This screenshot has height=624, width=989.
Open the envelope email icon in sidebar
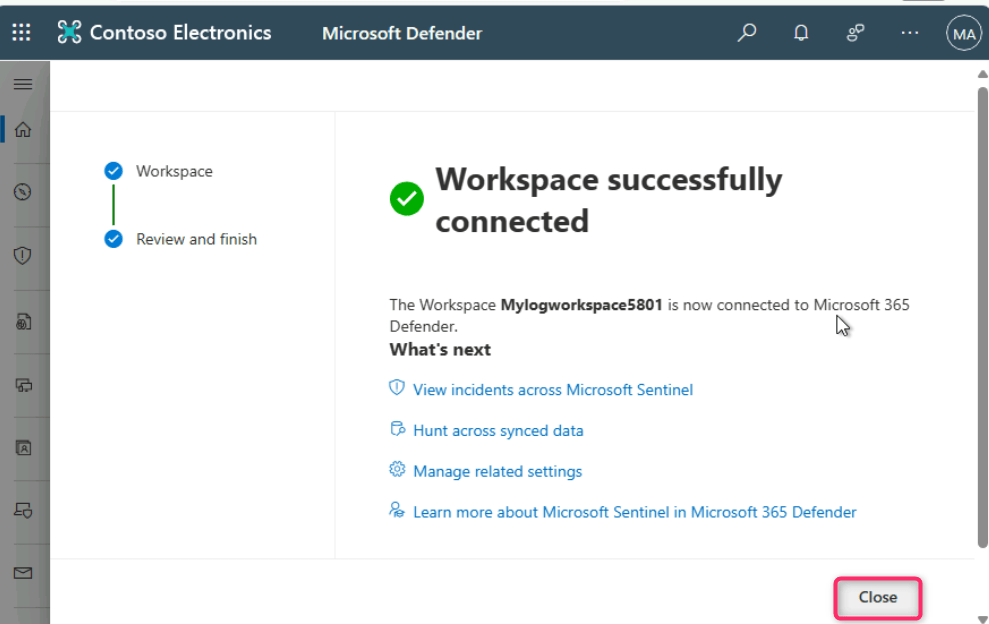[23, 573]
